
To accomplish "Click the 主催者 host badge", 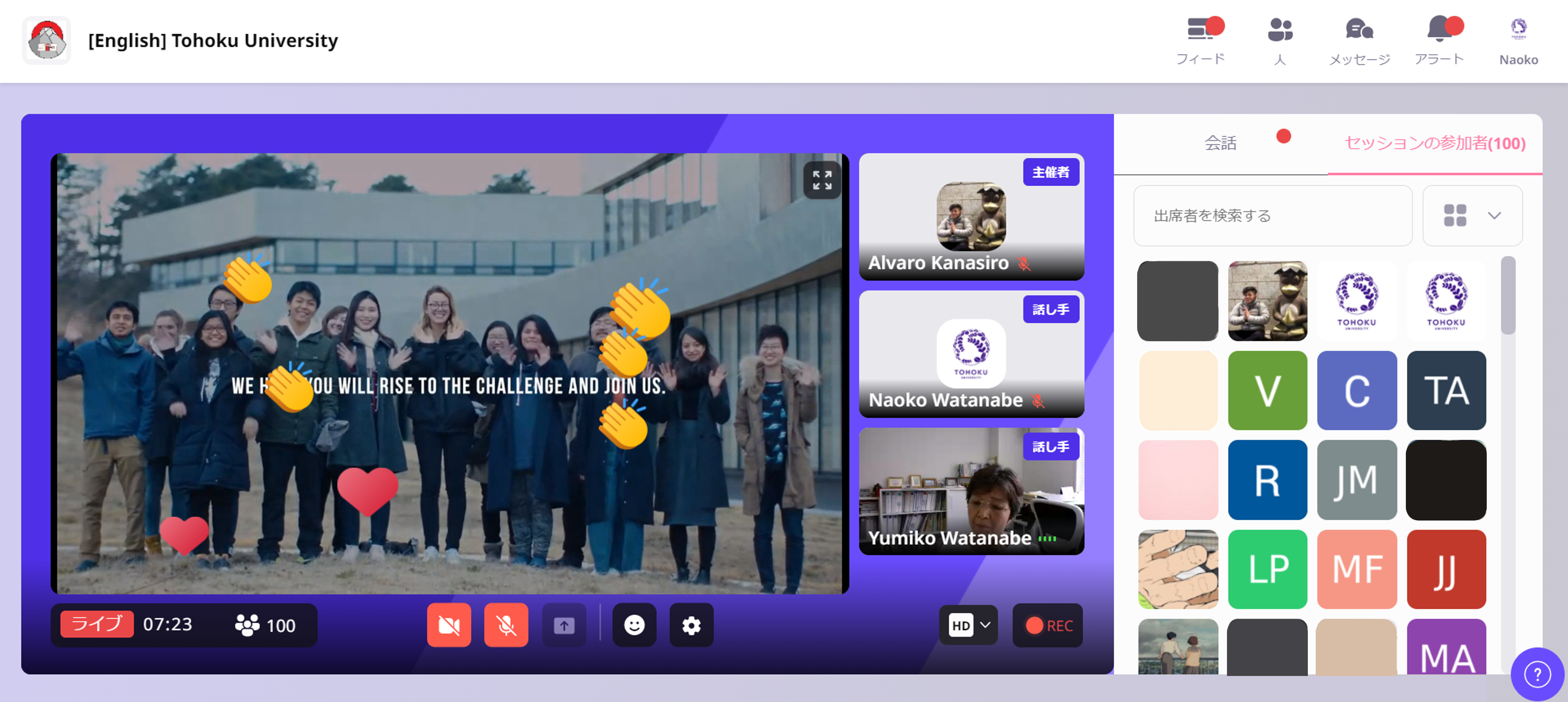I will point(1051,172).
